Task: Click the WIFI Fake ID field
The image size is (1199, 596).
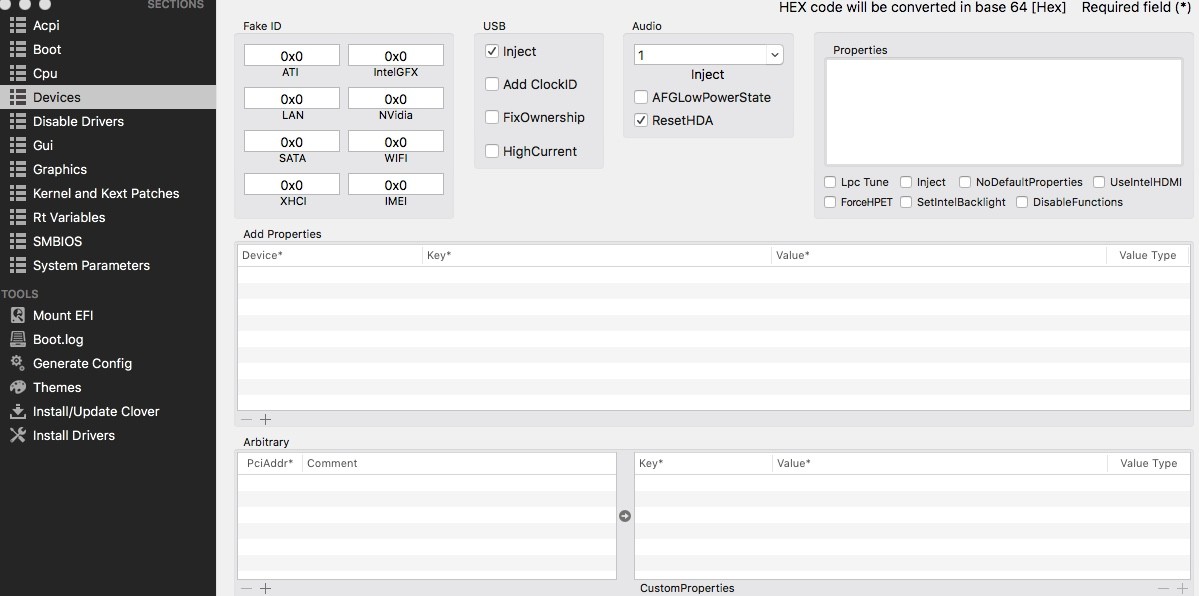Action: pos(395,141)
